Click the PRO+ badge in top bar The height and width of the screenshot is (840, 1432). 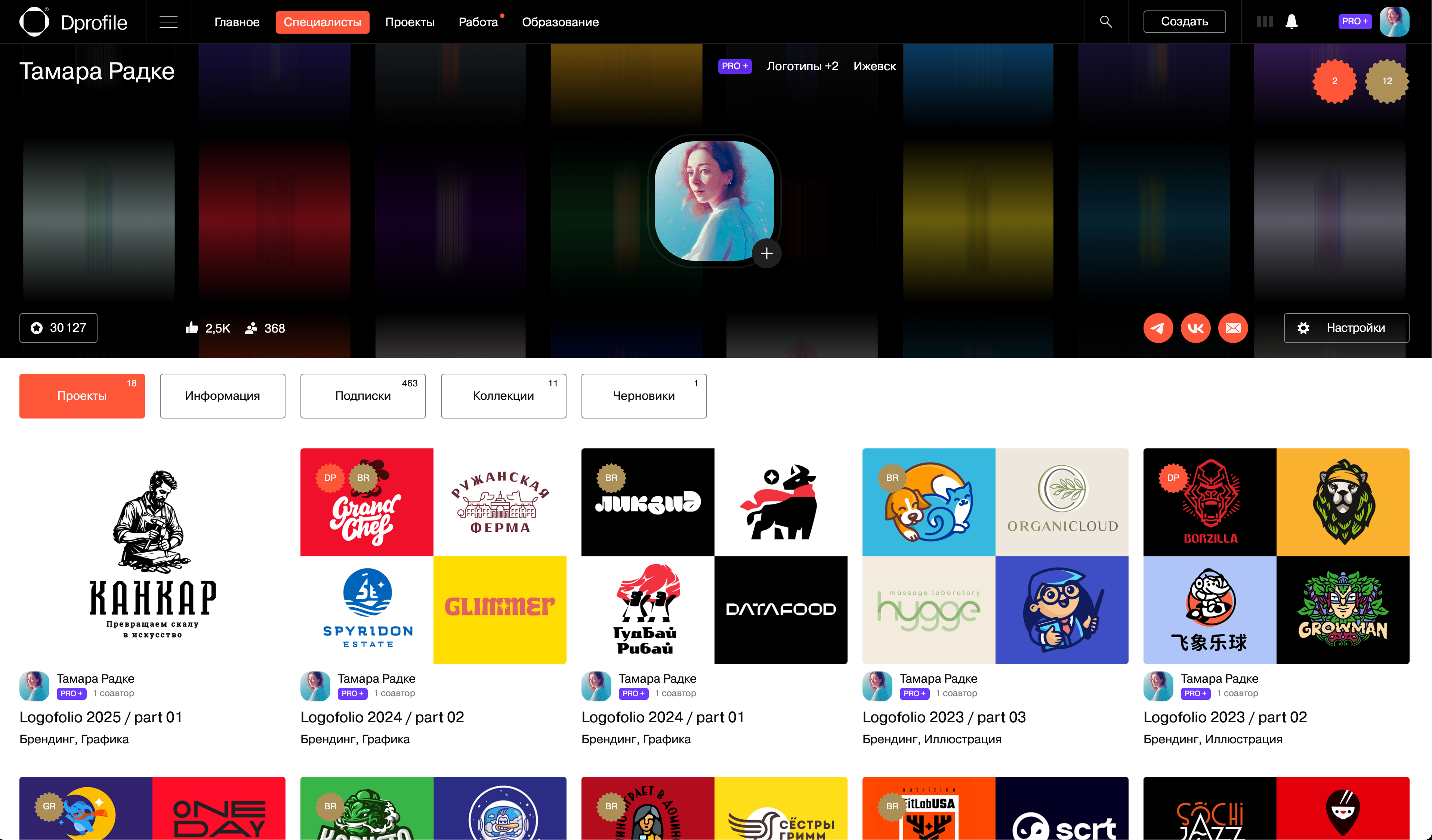tap(1355, 21)
